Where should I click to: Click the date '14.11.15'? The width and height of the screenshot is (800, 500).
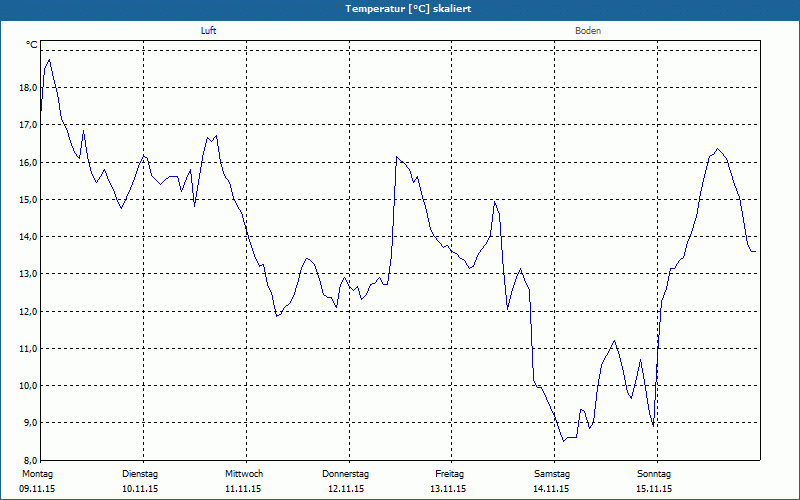click(551, 489)
